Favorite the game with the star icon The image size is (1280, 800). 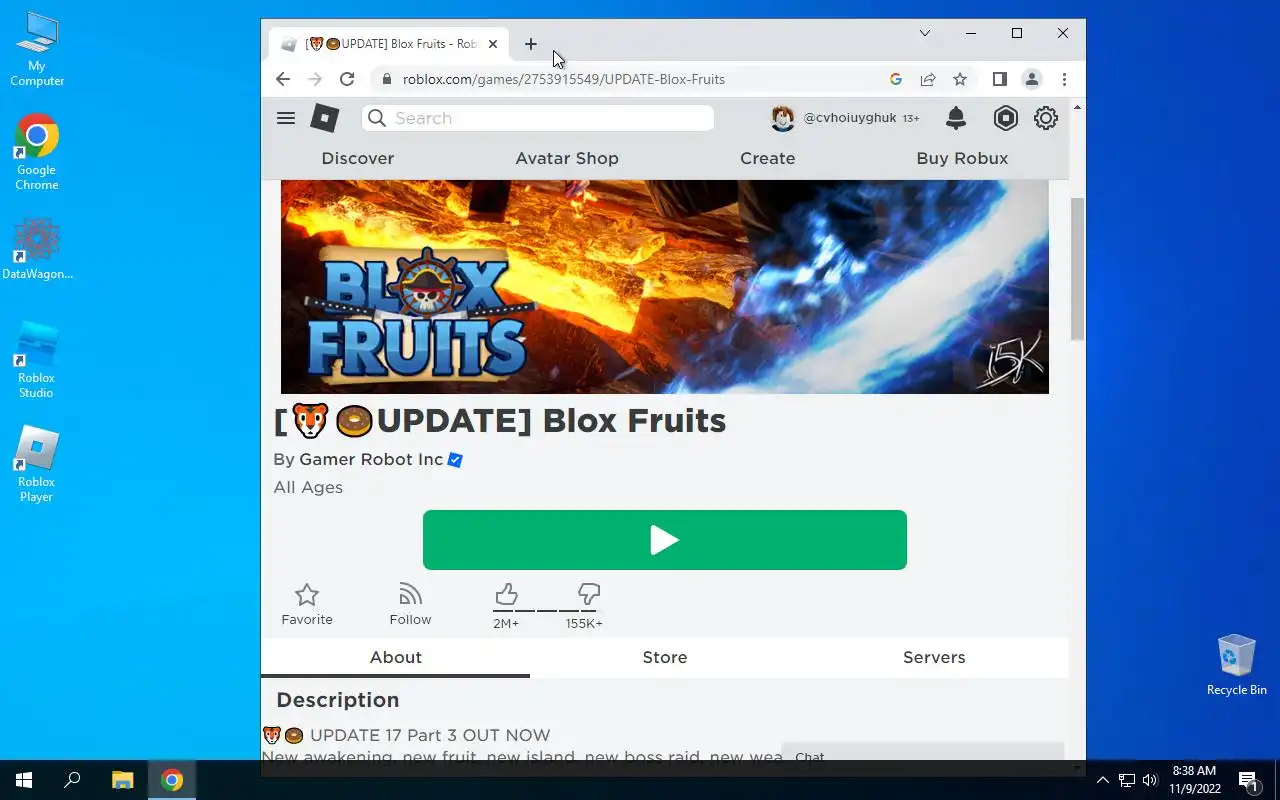pos(307,595)
